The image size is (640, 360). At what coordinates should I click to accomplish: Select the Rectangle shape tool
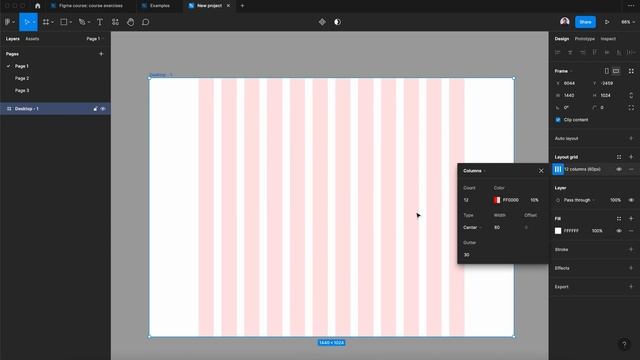point(64,22)
